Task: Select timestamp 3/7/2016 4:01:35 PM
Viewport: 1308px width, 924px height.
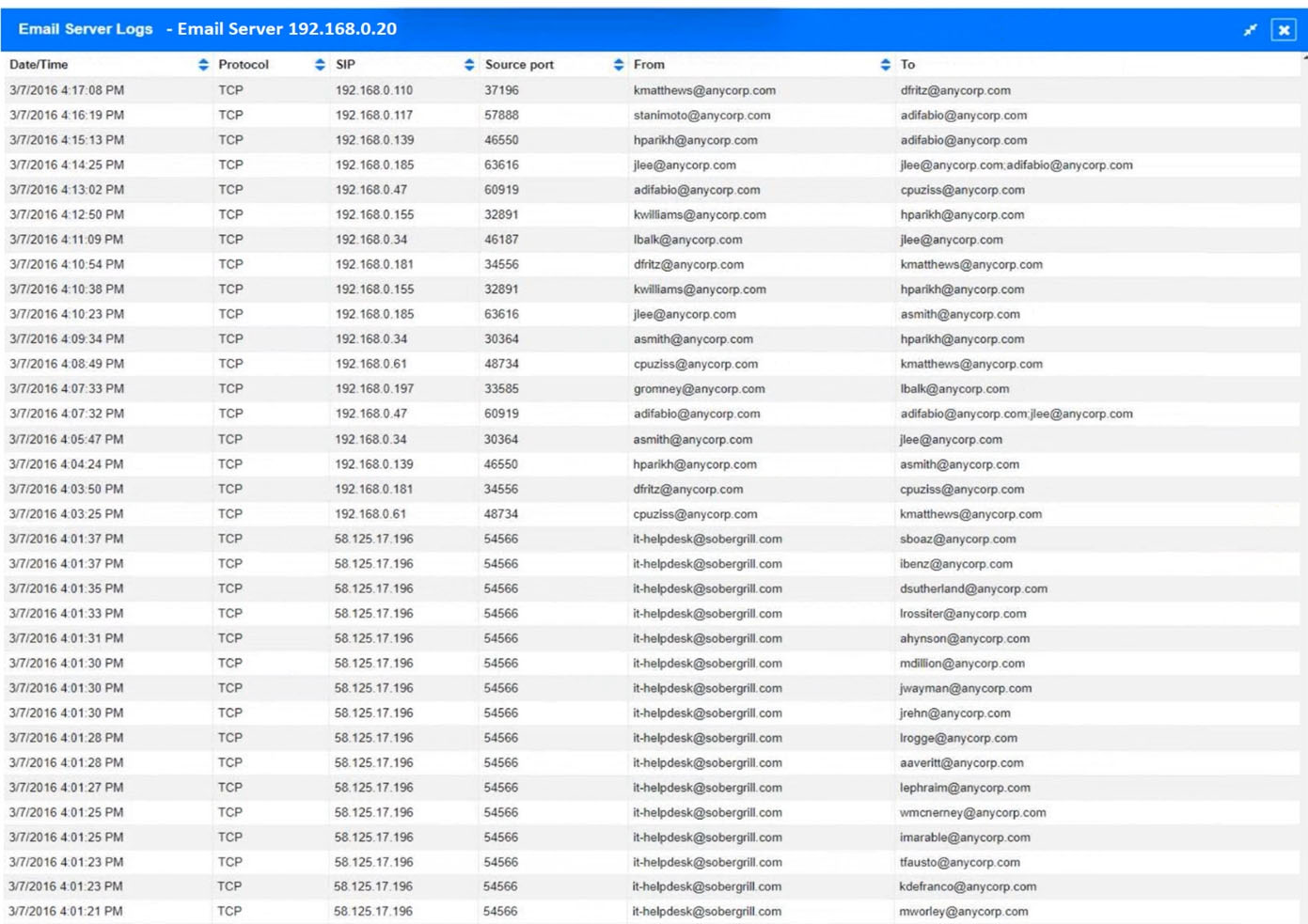Action: [x=66, y=589]
